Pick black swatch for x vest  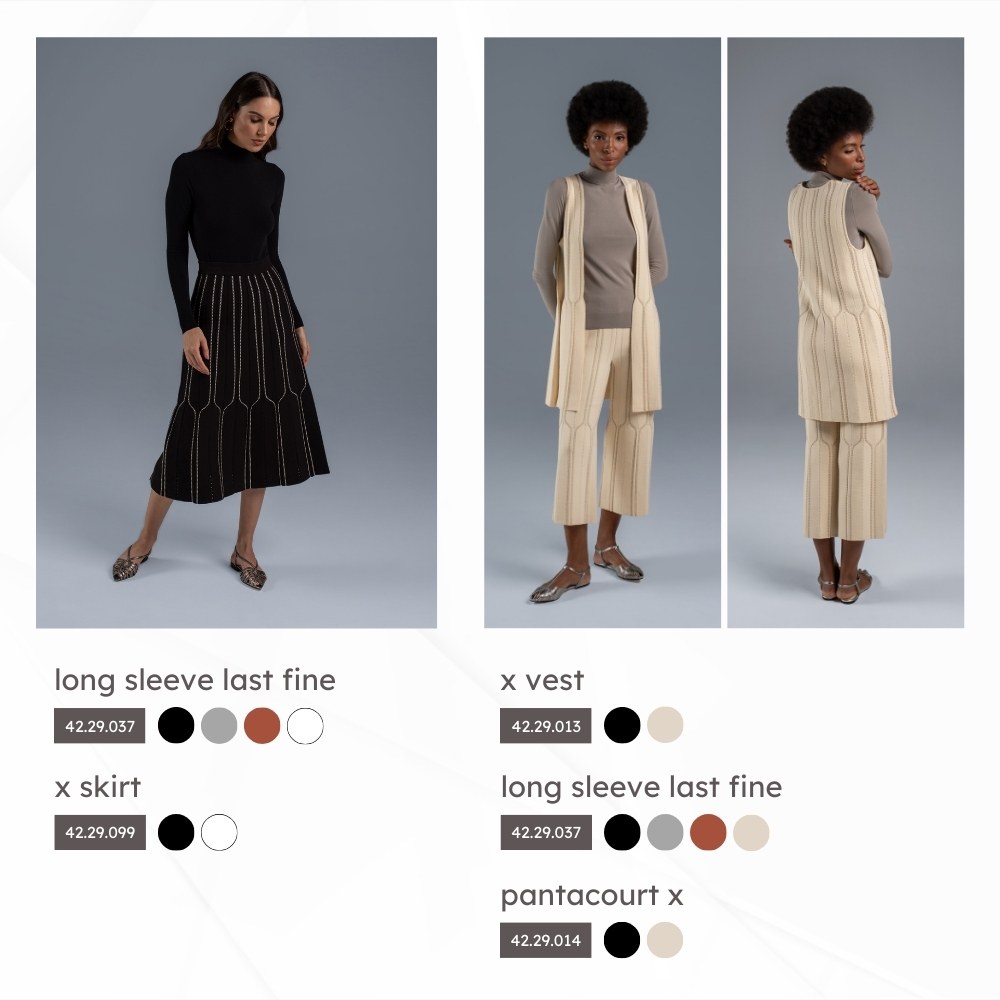pyautogui.click(x=622, y=725)
